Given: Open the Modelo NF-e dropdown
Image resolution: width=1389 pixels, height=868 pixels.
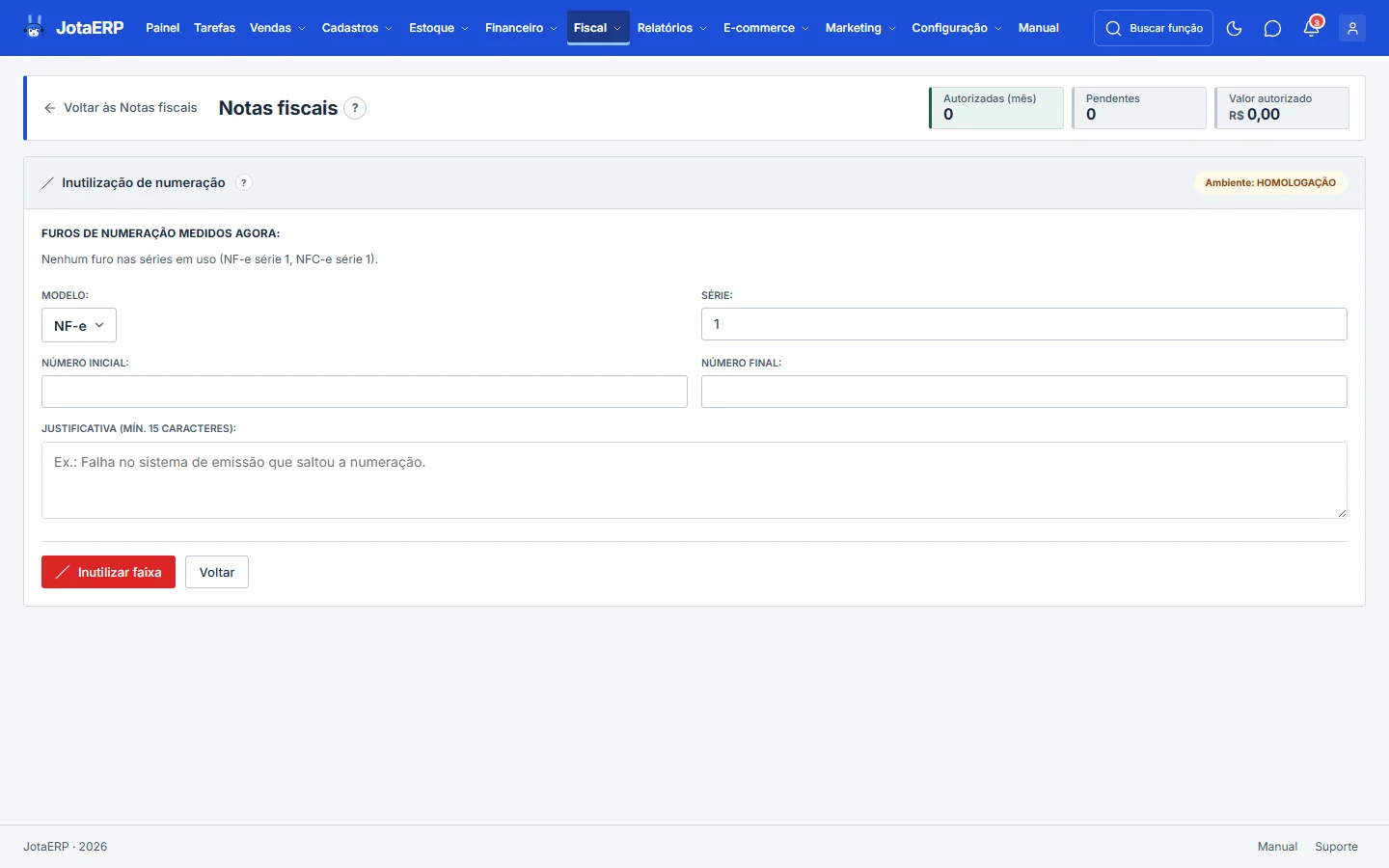Looking at the screenshot, I should [x=79, y=325].
